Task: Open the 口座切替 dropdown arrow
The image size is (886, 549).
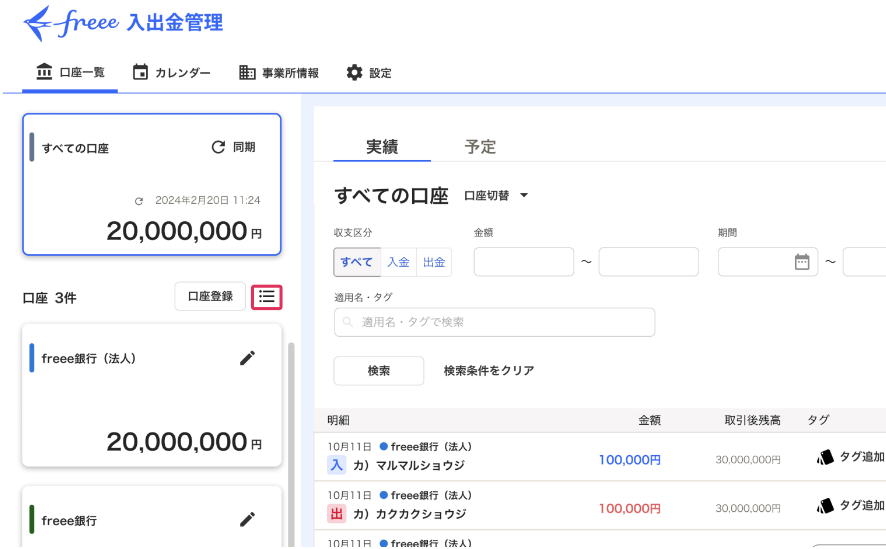Action: (x=524, y=195)
